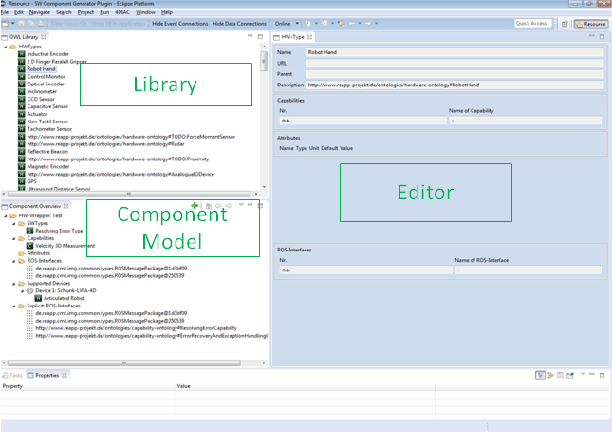Click the green plus icon in Component Overview
This screenshot has height=432, width=612.
(193, 205)
